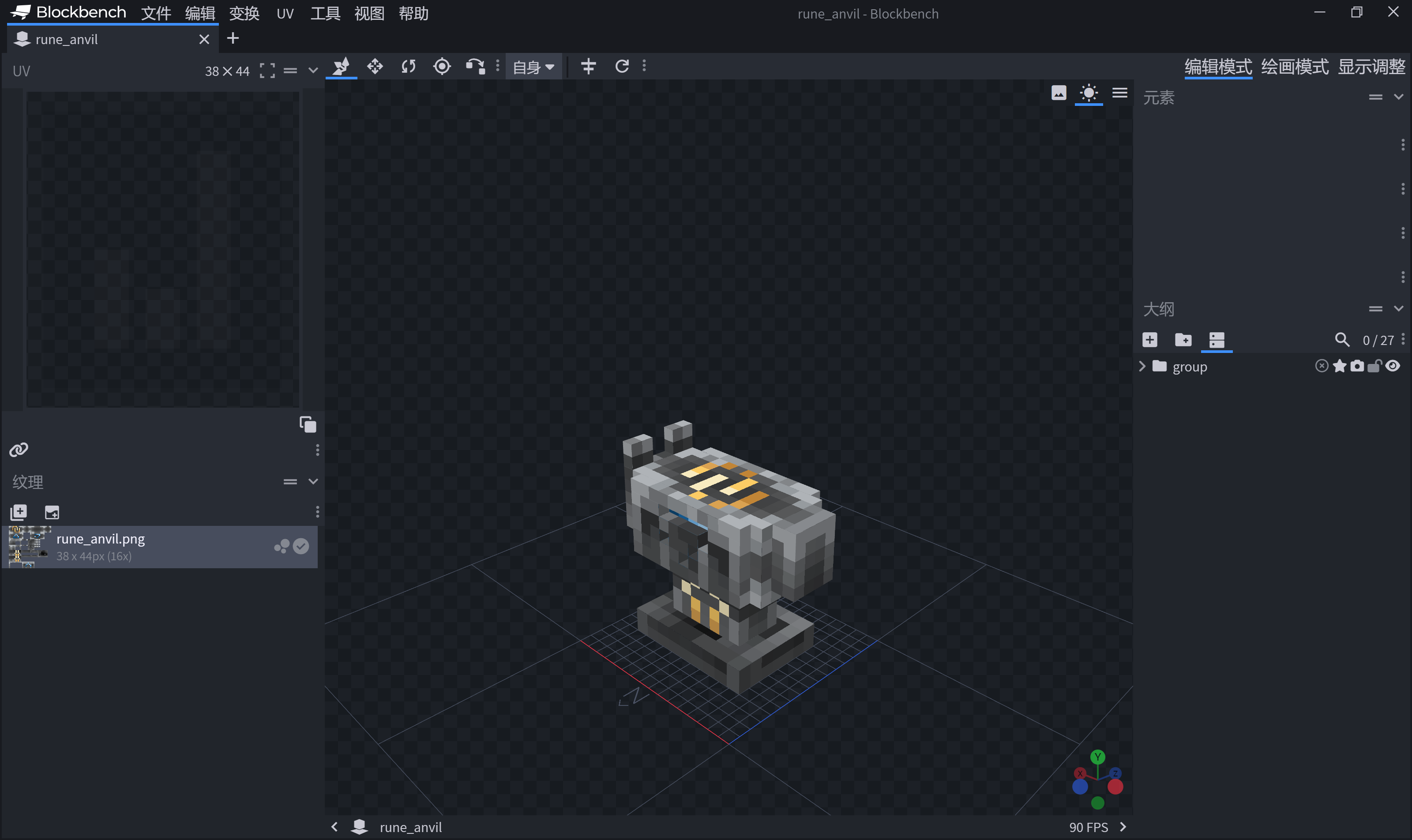Image resolution: width=1412 pixels, height=840 pixels.
Task: Click the link icon in UV panel
Action: [x=19, y=450]
